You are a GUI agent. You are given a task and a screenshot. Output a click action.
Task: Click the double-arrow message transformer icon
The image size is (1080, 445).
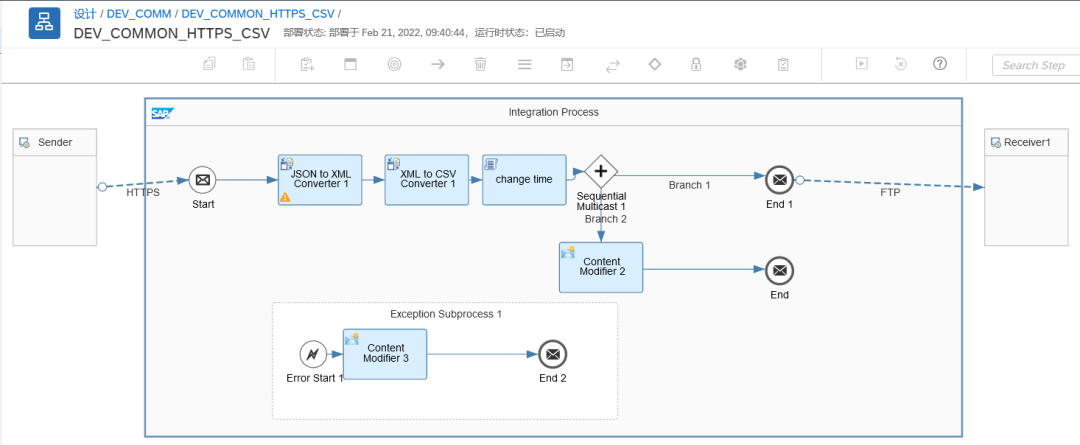click(x=611, y=64)
